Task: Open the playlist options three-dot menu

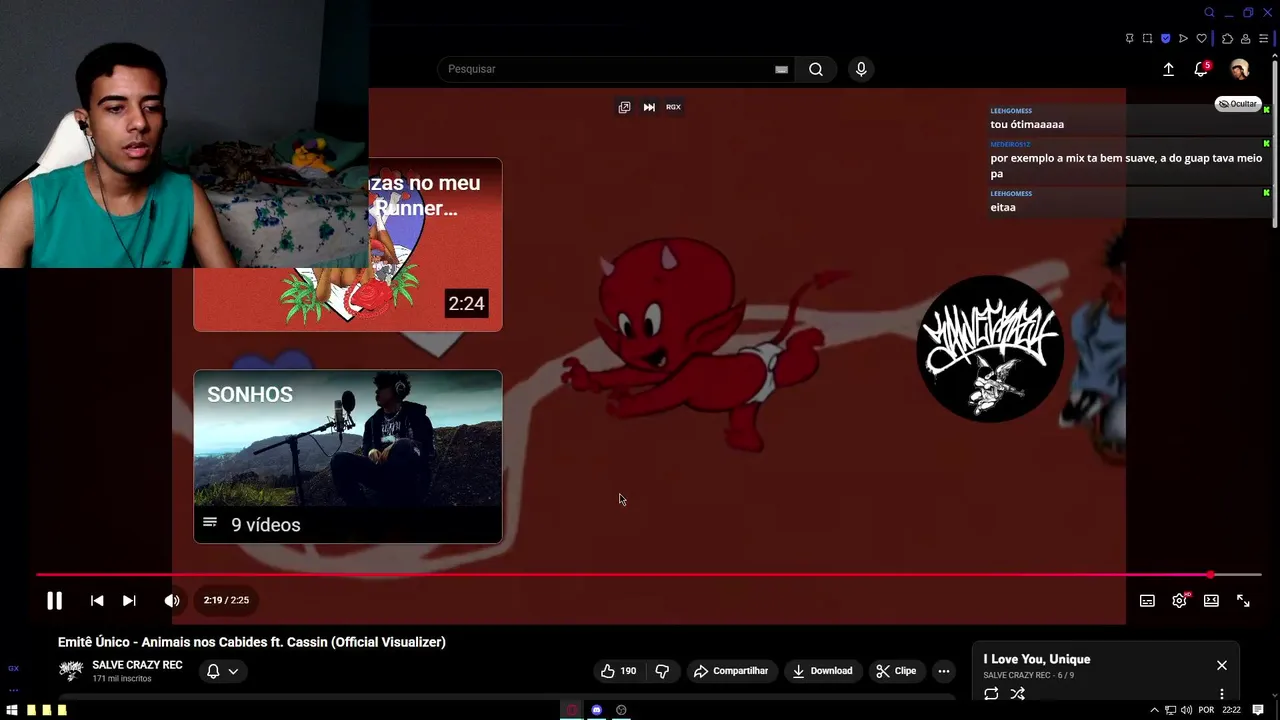Action: pos(1221,694)
